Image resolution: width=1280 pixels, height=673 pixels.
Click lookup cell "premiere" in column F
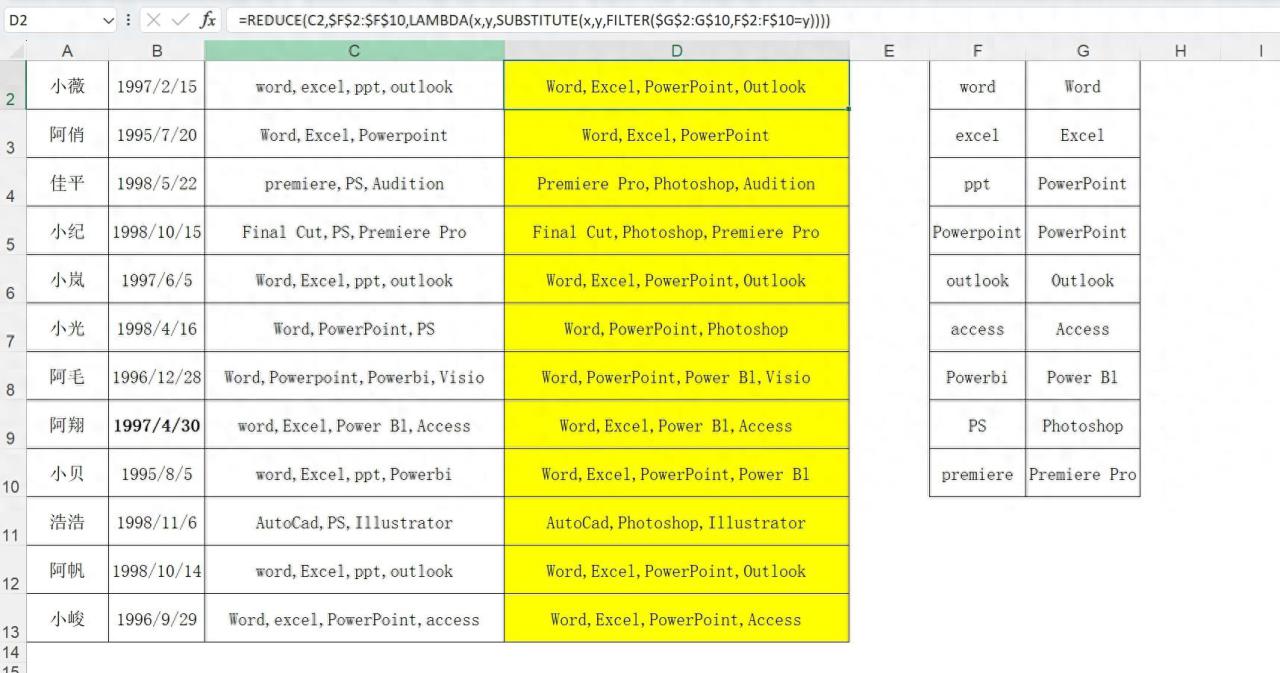coord(977,474)
